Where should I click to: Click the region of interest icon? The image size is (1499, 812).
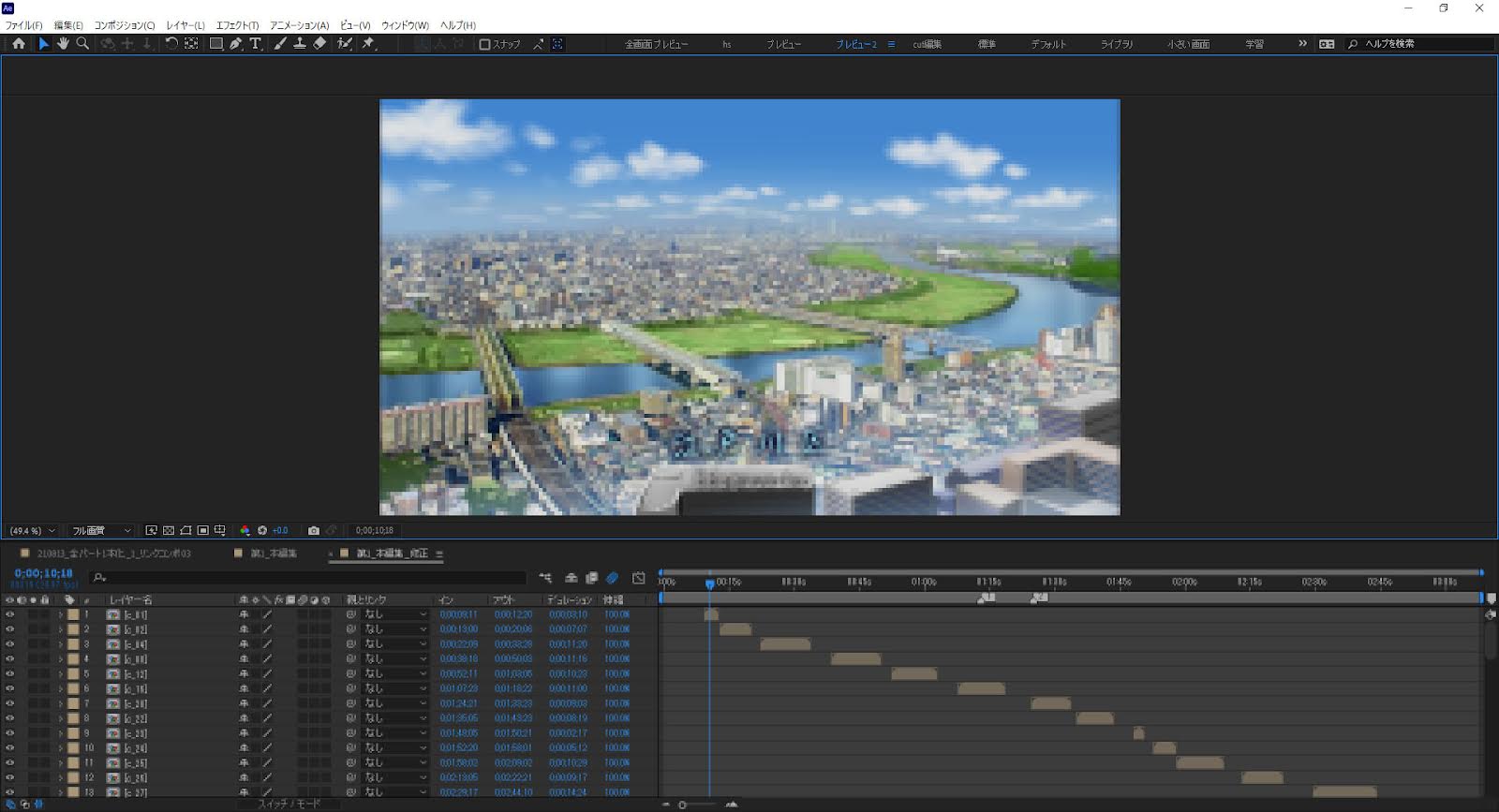[x=202, y=530]
